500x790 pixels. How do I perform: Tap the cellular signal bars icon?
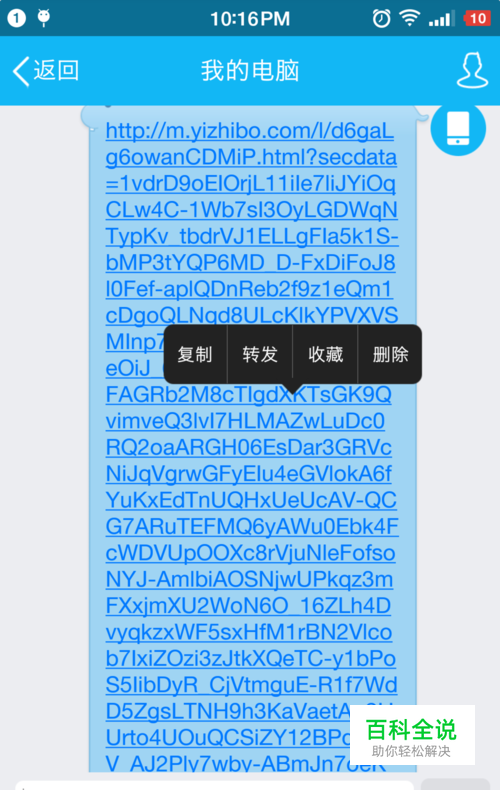click(441, 19)
